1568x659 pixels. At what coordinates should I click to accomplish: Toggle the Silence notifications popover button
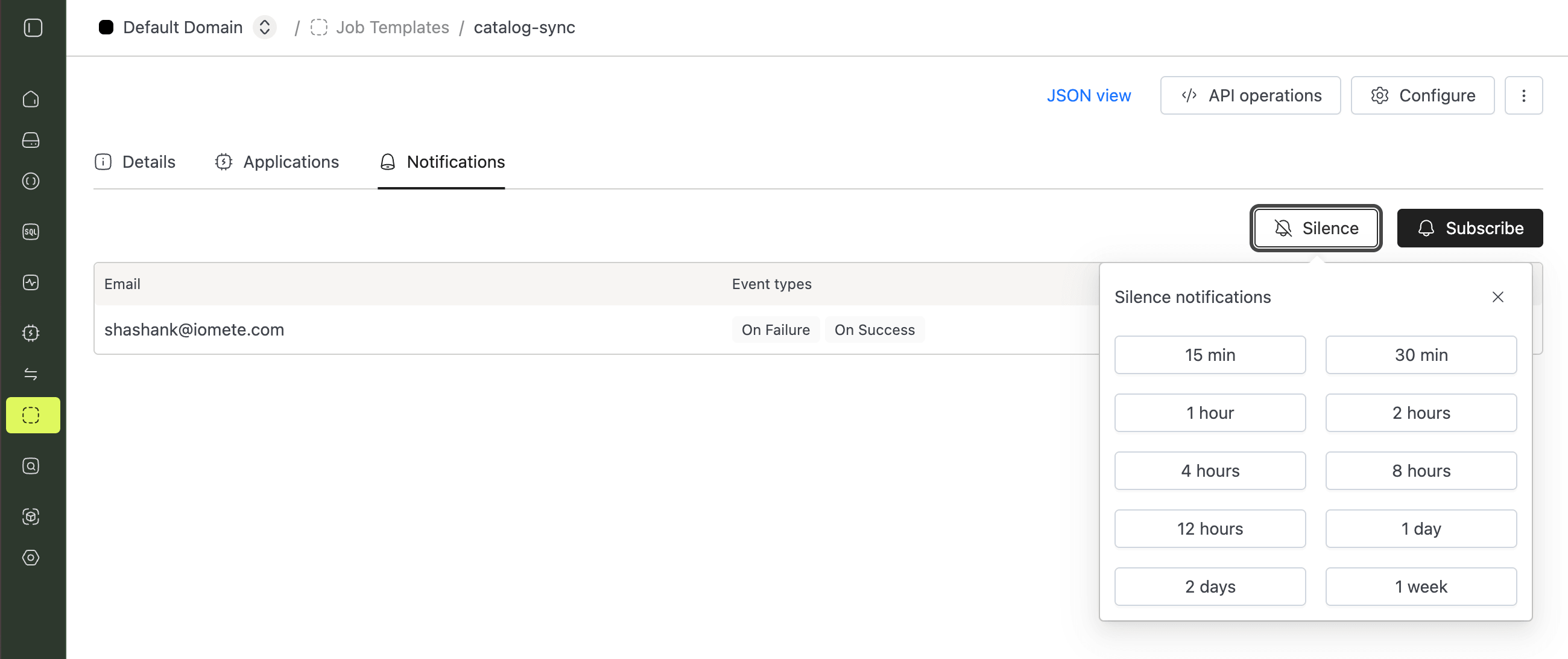1315,228
